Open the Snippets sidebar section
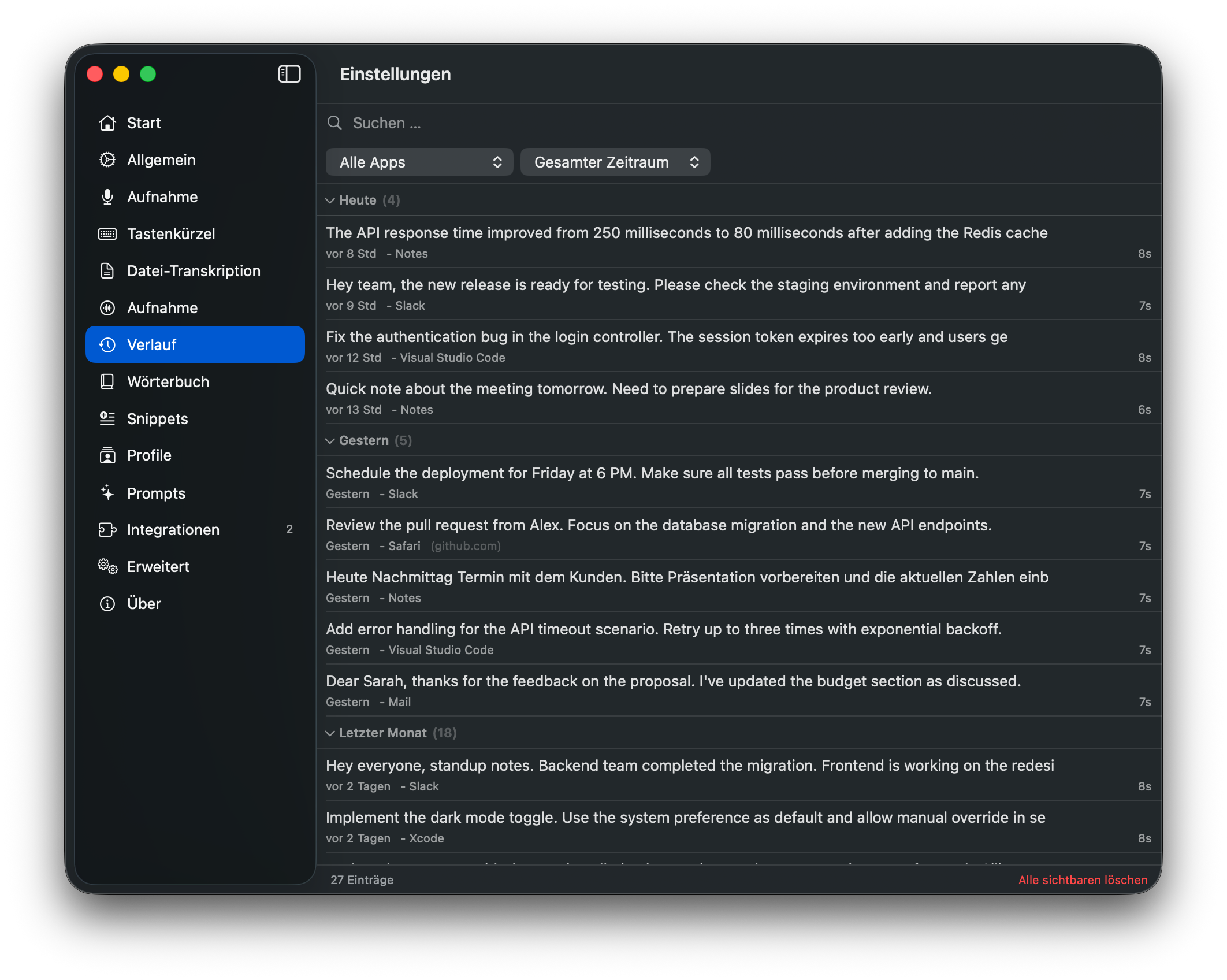This screenshot has height=980, width=1227. 157,419
